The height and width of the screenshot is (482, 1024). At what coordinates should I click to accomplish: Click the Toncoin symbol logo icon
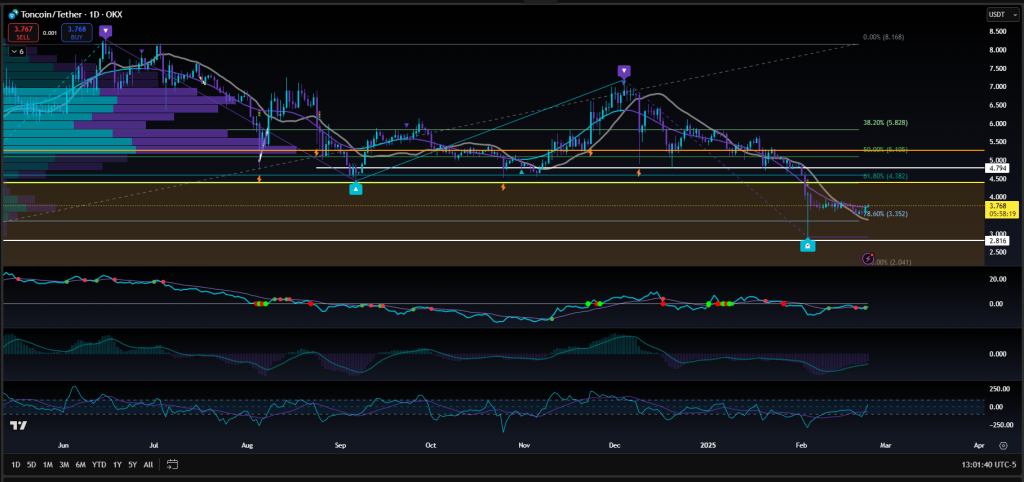pos(13,14)
